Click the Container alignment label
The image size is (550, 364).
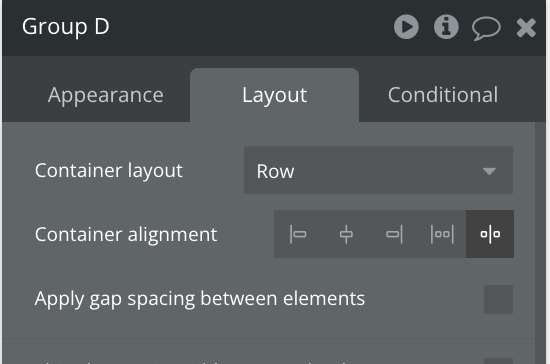pos(126,235)
